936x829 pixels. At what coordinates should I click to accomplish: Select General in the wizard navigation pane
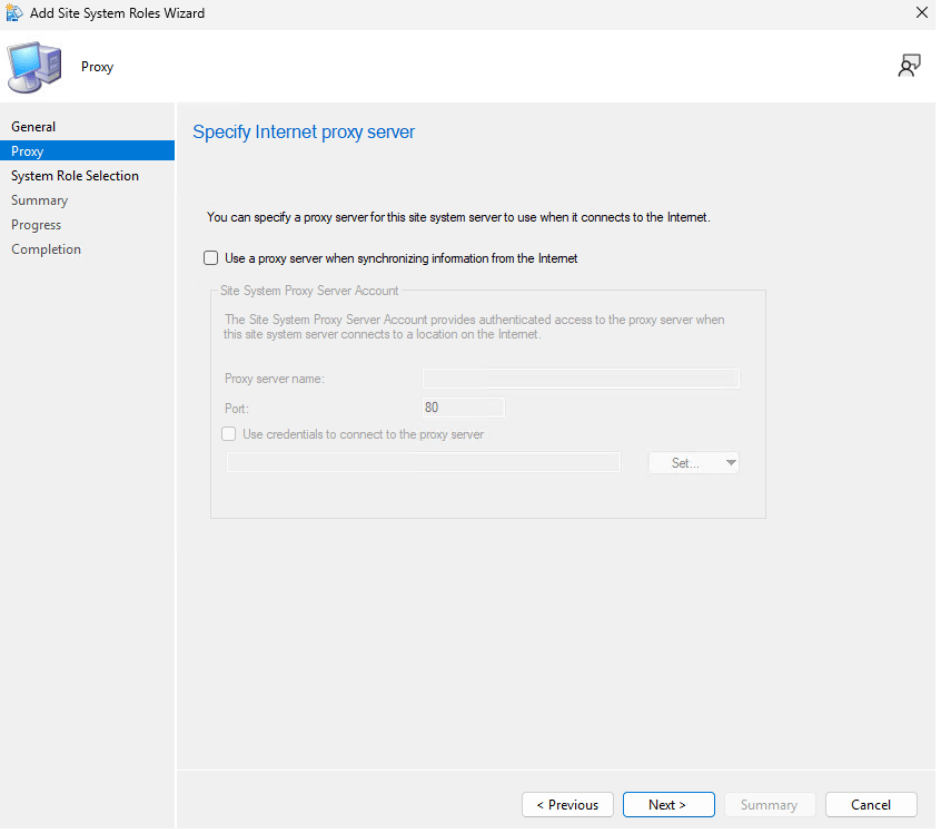[33, 126]
